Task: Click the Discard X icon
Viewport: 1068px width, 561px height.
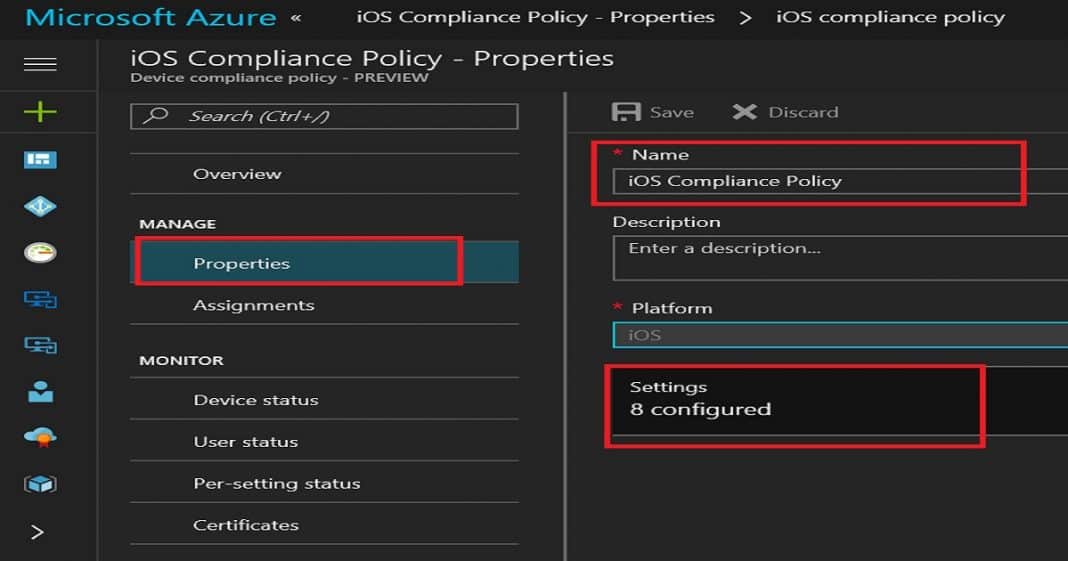Action: pos(744,112)
